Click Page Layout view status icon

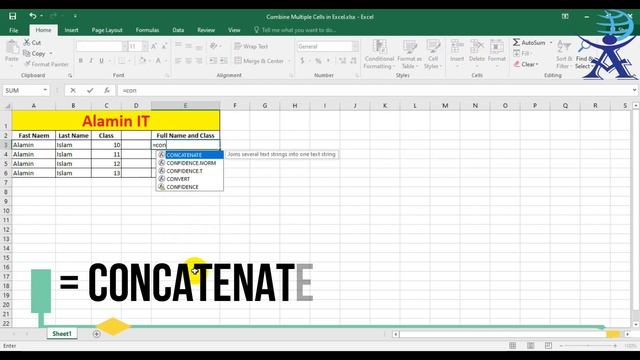click(x=530, y=346)
